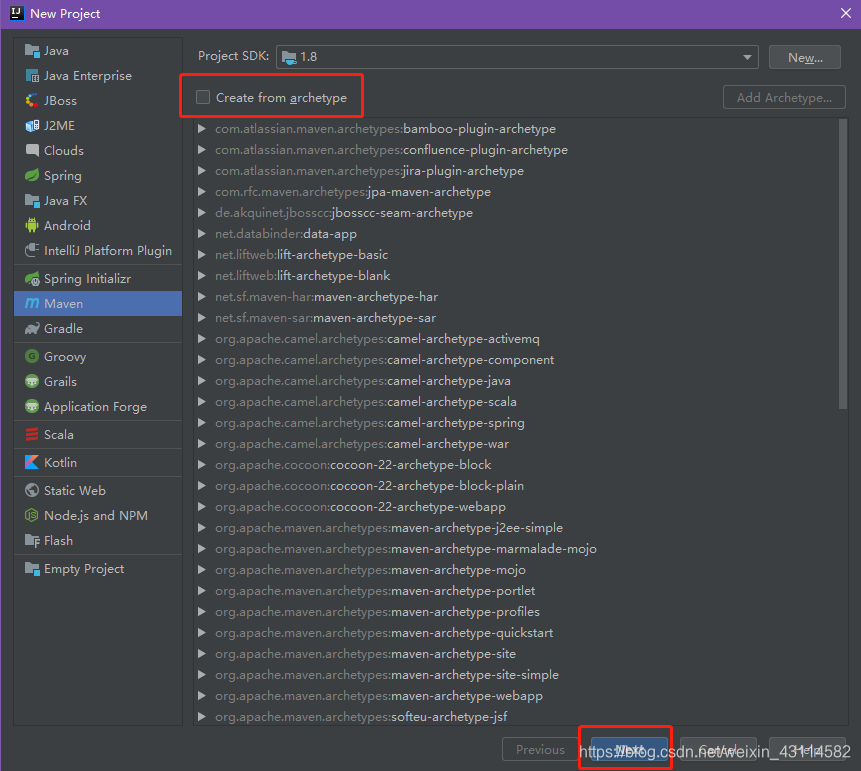The height and width of the screenshot is (771, 861).
Task: Expand bamboo-plugin-archetype entry
Action: coord(202,128)
